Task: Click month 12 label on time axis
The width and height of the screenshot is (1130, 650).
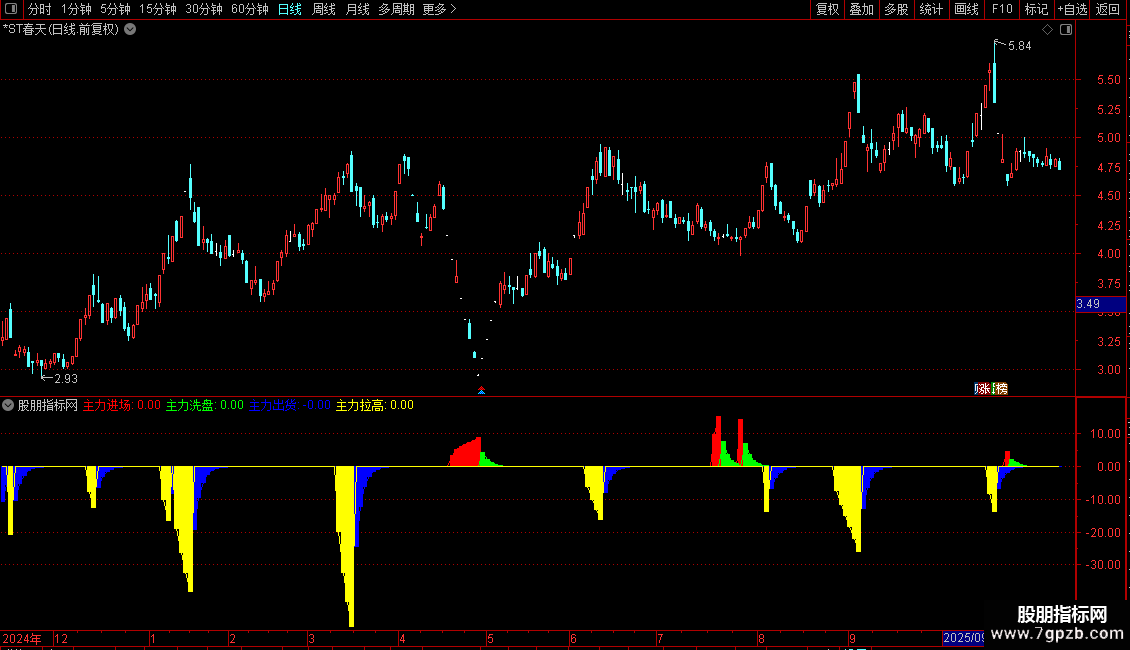Action: coord(61,638)
